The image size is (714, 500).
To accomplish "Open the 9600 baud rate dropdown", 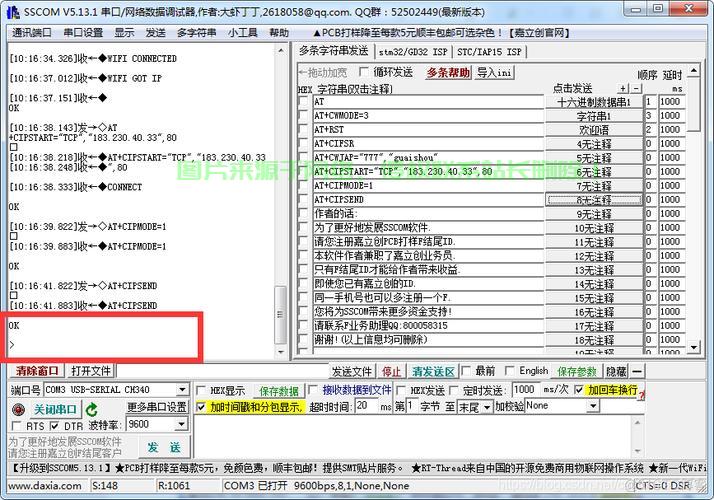I will (182, 424).
